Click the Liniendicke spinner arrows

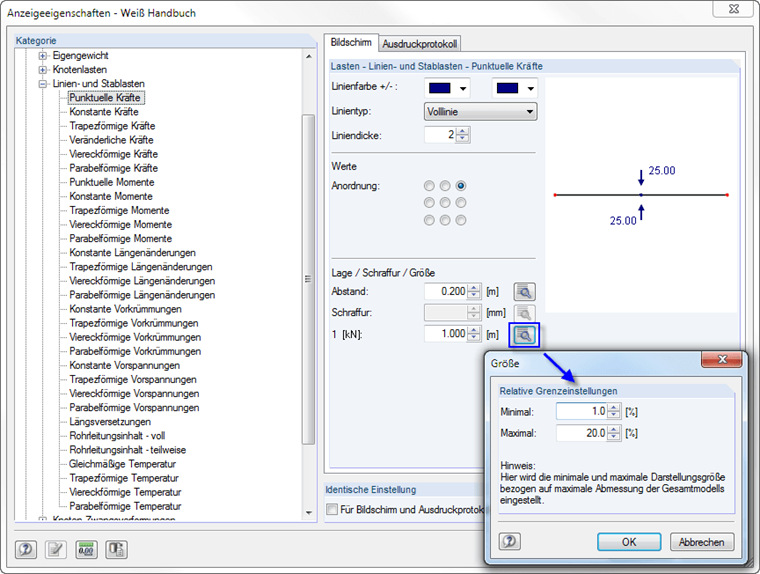click(x=463, y=135)
